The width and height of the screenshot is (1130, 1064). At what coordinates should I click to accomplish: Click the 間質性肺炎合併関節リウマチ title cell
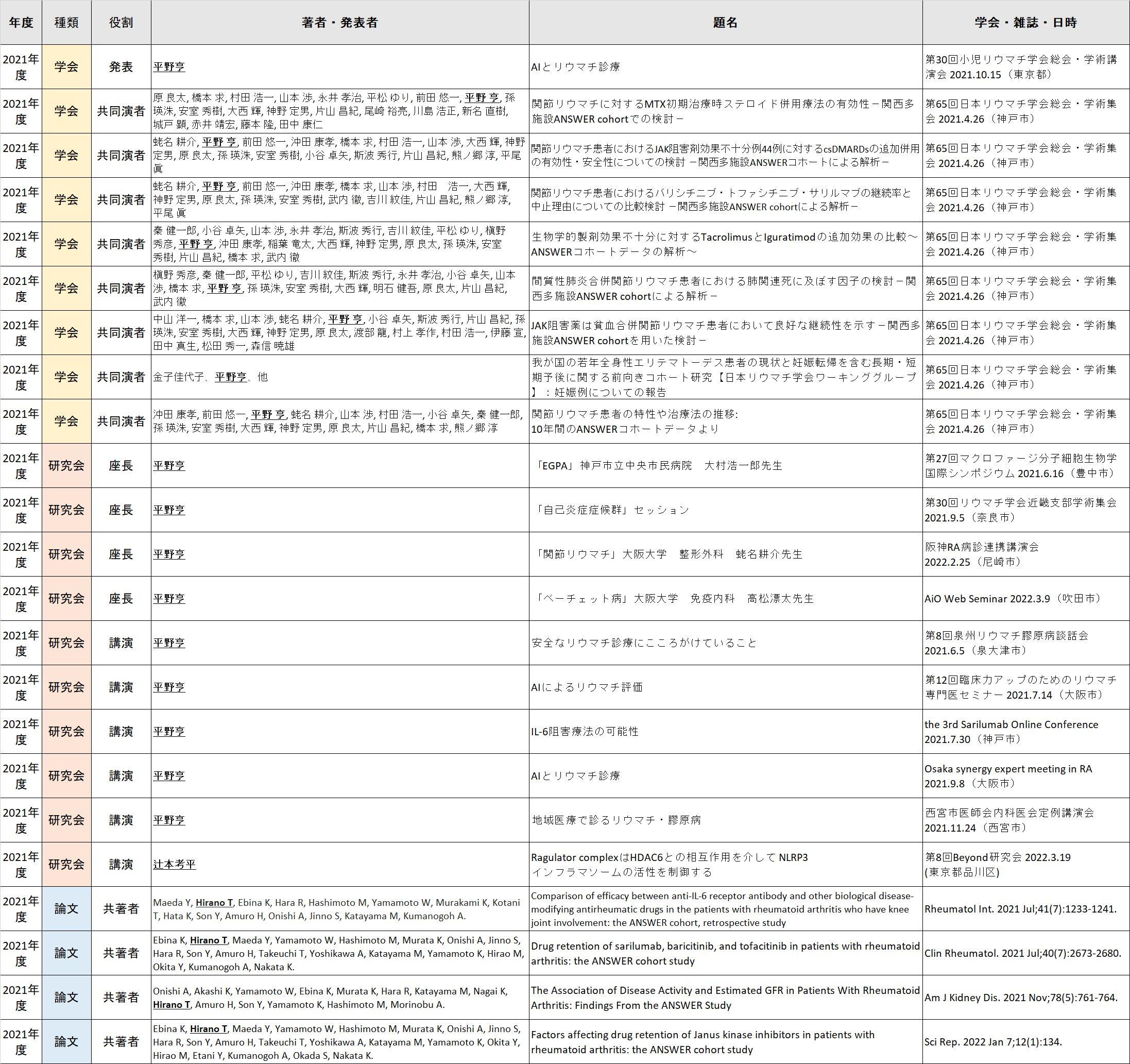point(725,289)
